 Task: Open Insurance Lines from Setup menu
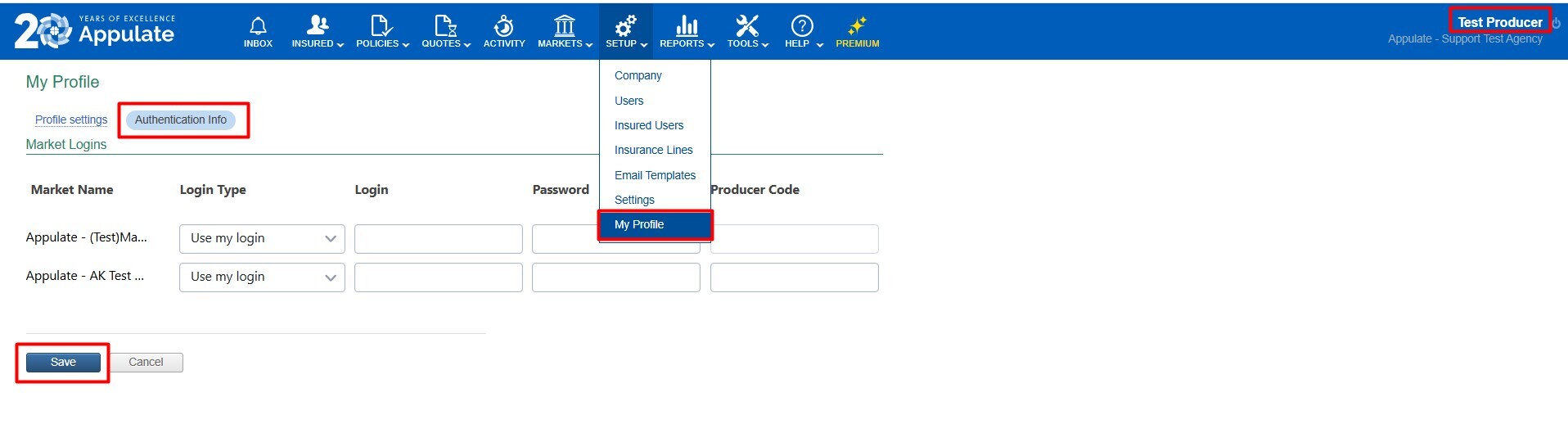point(653,150)
